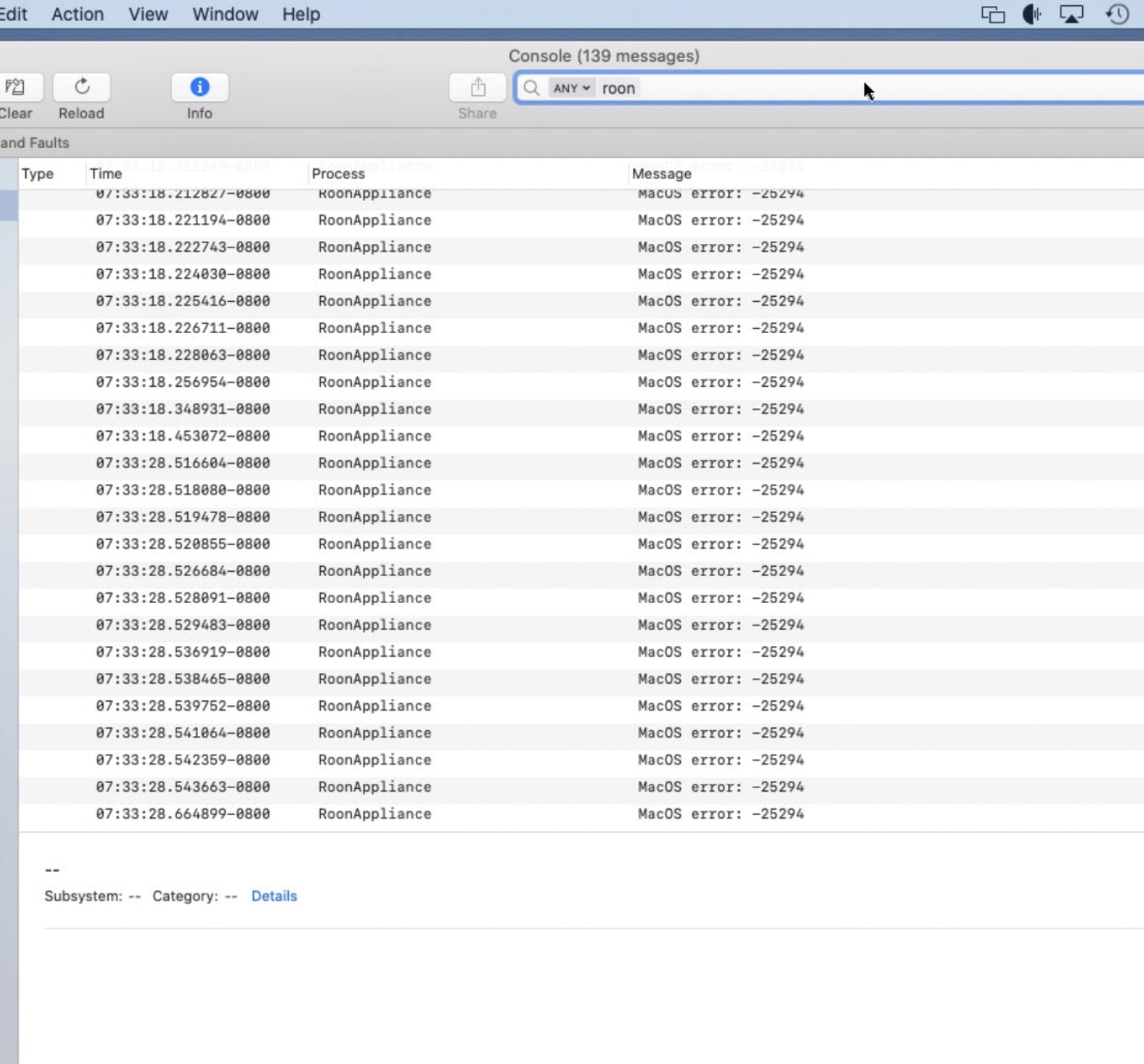
Task: Open the View menu
Action: click(x=148, y=14)
